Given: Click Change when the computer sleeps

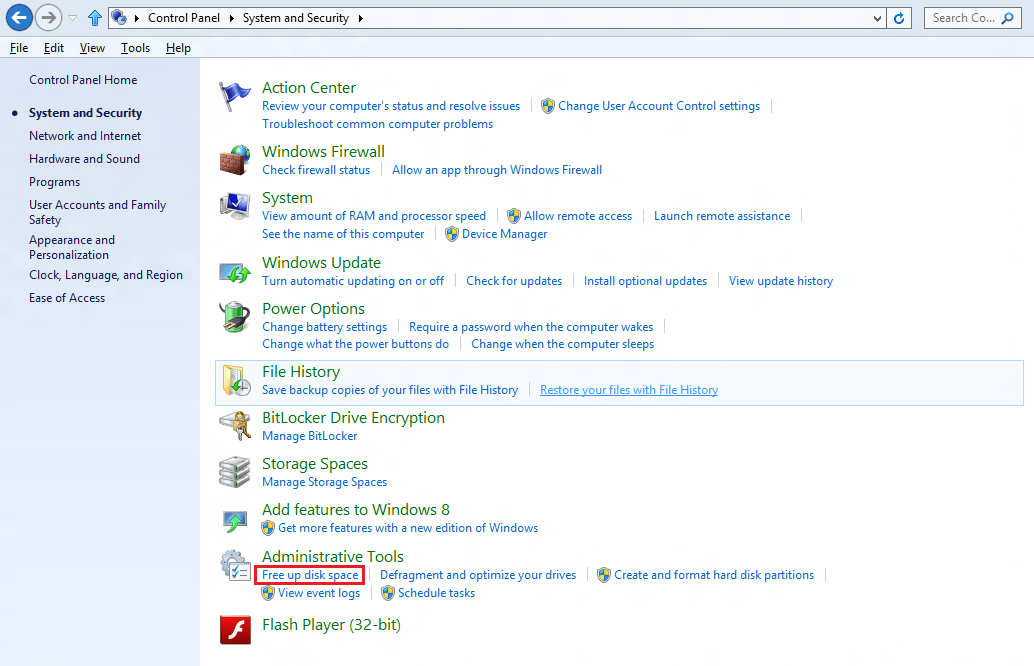Looking at the screenshot, I should tap(563, 344).
